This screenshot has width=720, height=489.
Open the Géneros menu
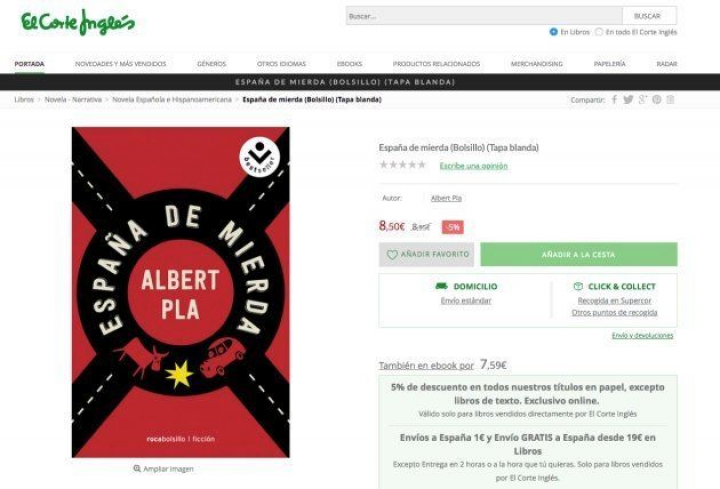coord(212,64)
